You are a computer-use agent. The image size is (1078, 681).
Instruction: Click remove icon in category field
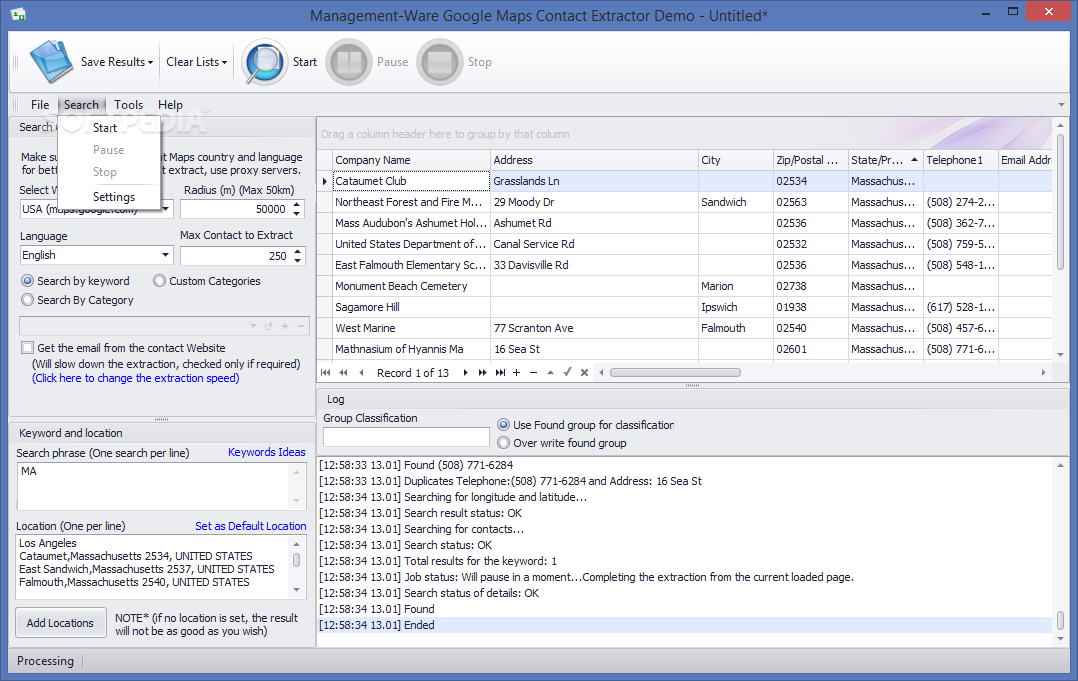300,326
